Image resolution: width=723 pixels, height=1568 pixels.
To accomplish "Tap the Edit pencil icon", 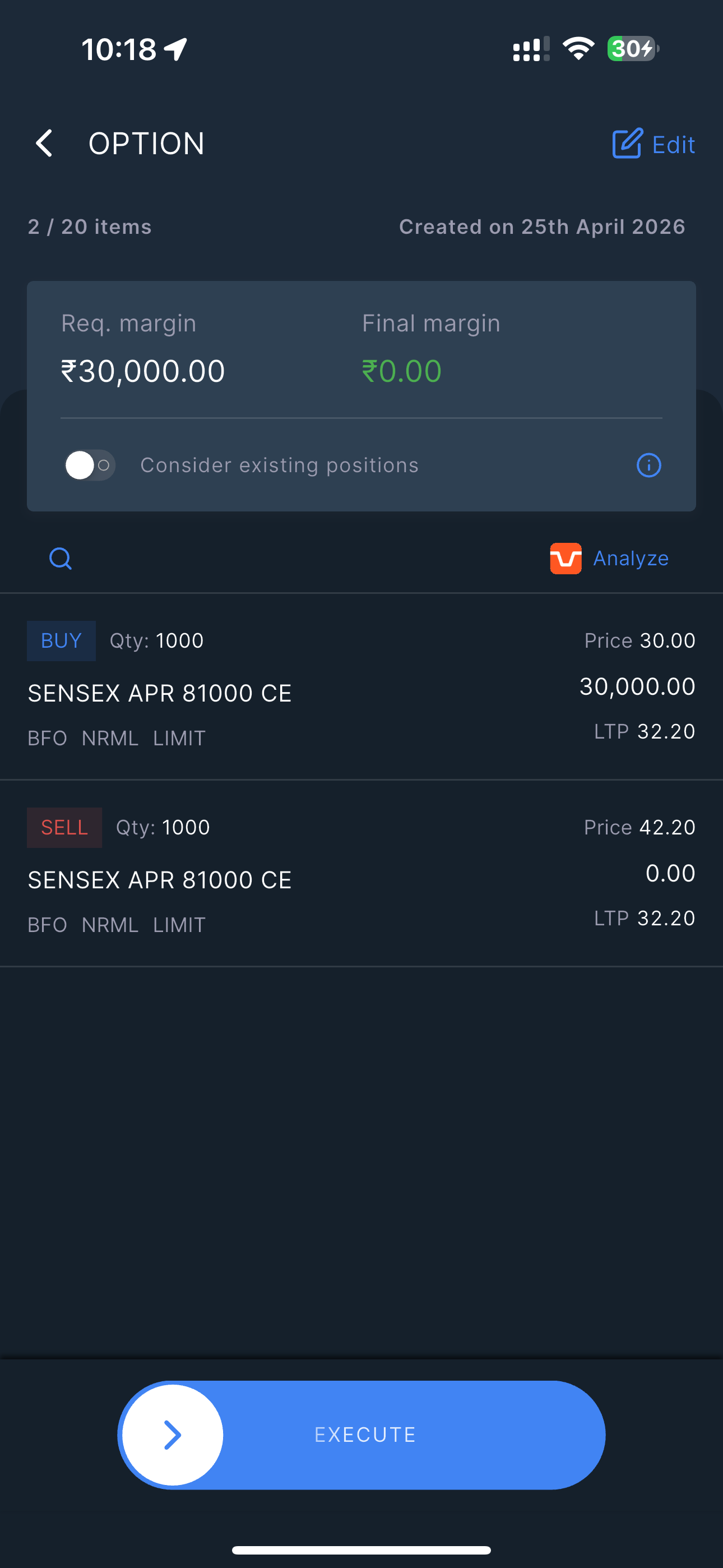I will click(x=627, y=144).
